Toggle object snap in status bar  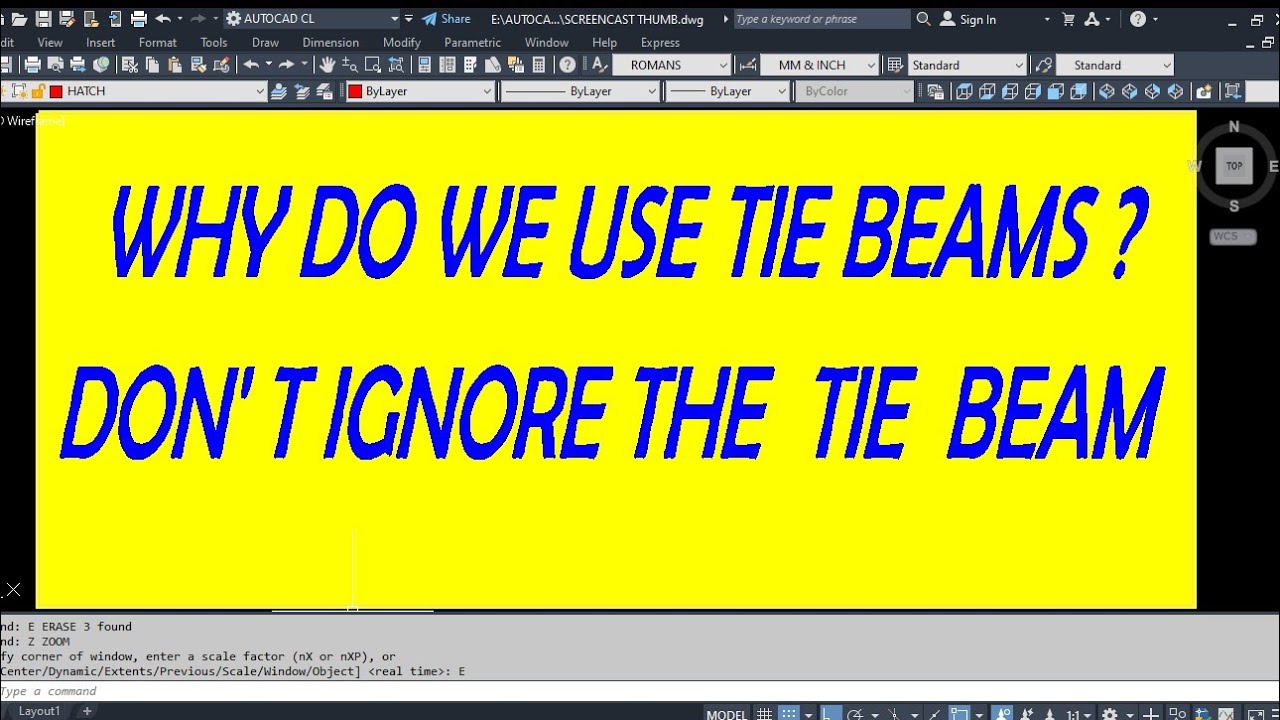[959, 714]
